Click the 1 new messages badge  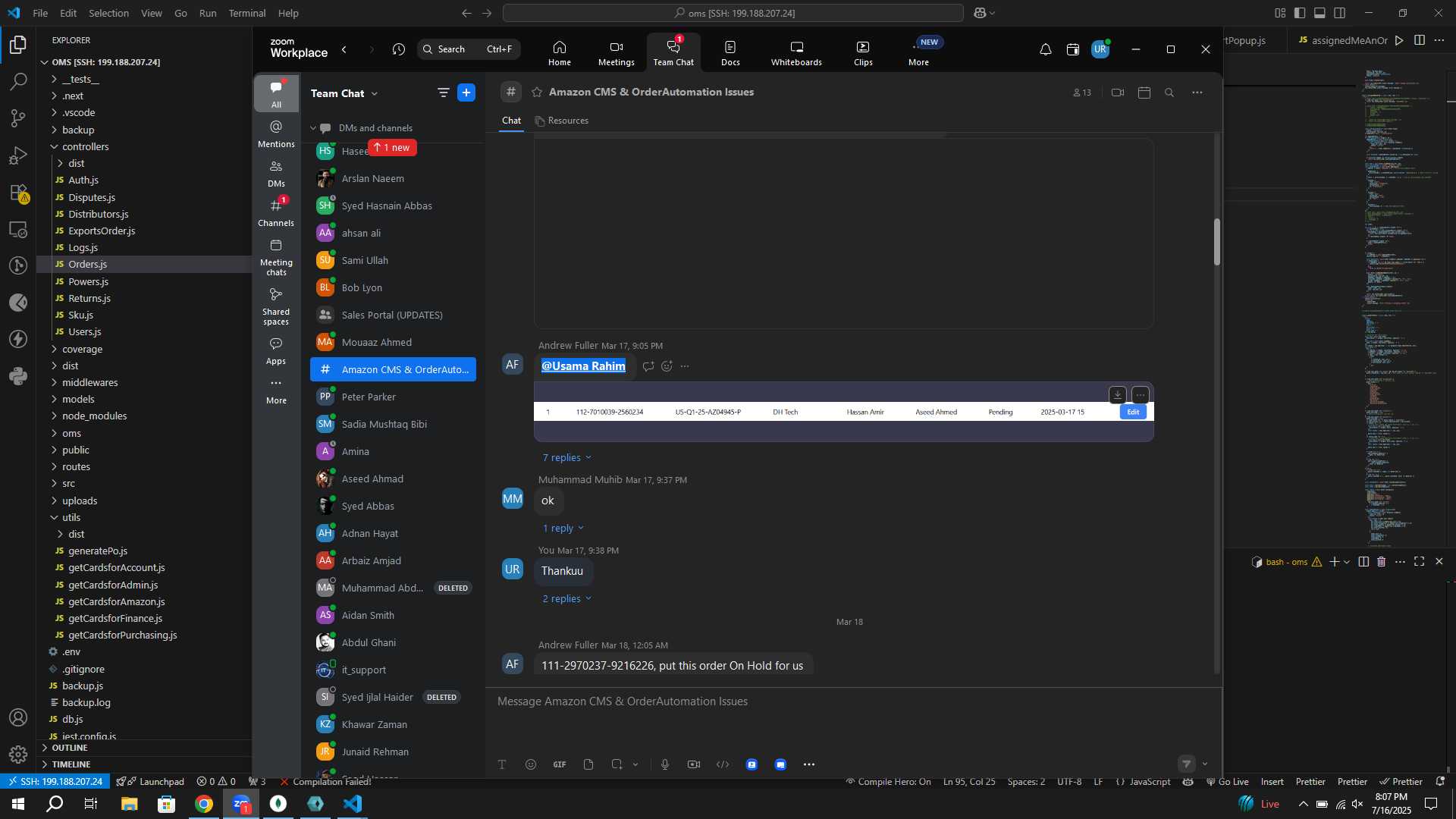(x=392, y=147)
